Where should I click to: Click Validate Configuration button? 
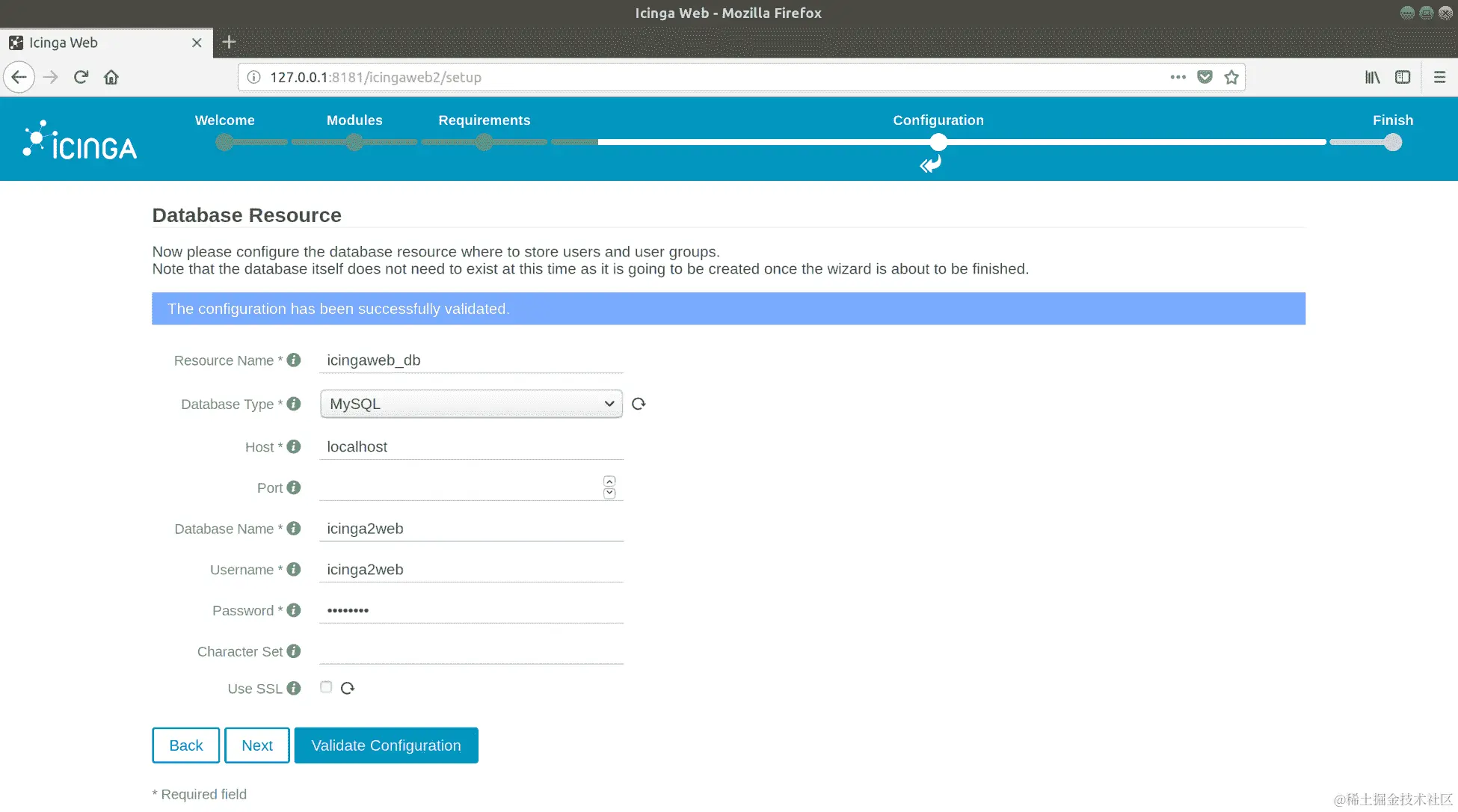coord(386,745)
